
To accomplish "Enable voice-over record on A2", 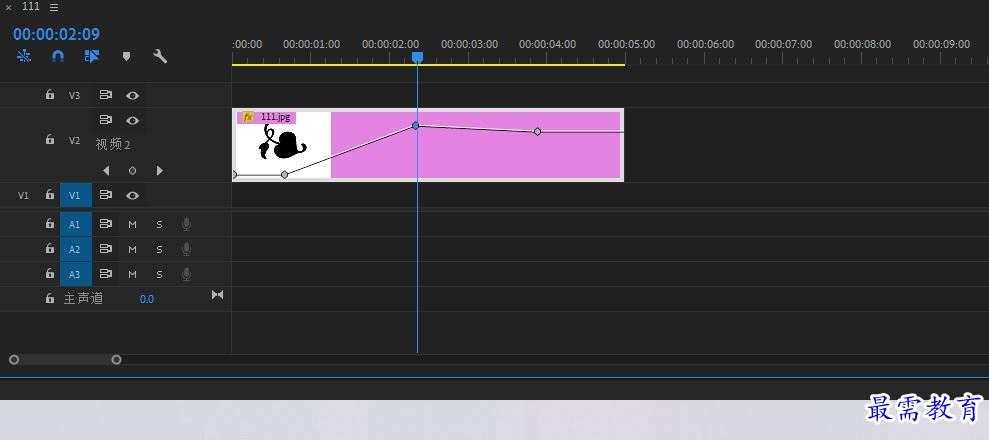I will 186,249.
